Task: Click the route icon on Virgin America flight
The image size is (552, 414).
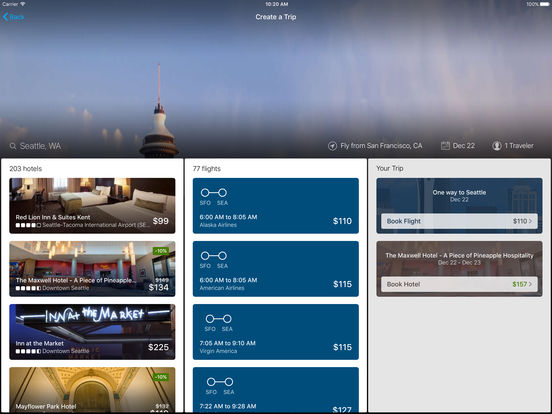Action: 219,319
